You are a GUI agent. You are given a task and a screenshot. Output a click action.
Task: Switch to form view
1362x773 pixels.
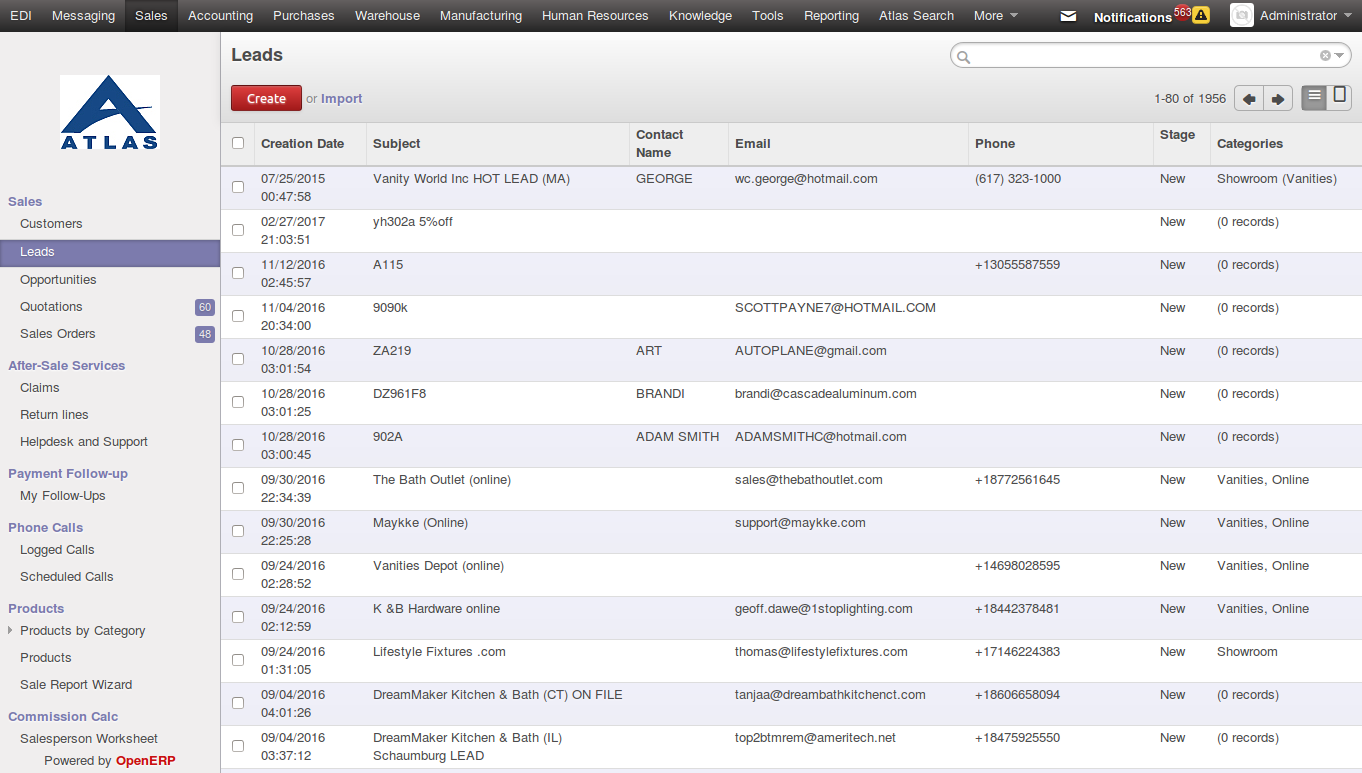(1339, 97)
